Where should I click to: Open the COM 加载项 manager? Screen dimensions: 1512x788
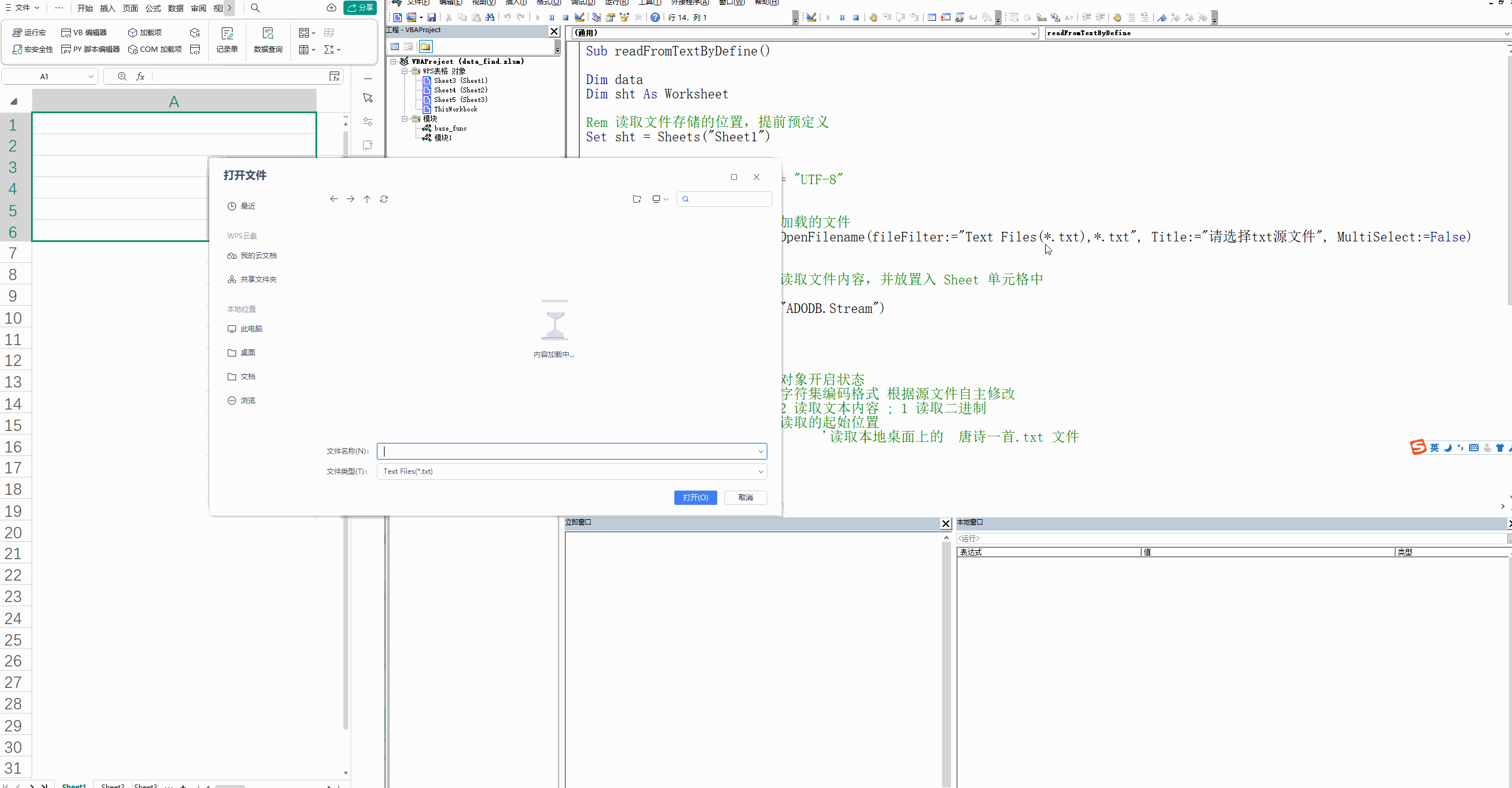point(154,49)
